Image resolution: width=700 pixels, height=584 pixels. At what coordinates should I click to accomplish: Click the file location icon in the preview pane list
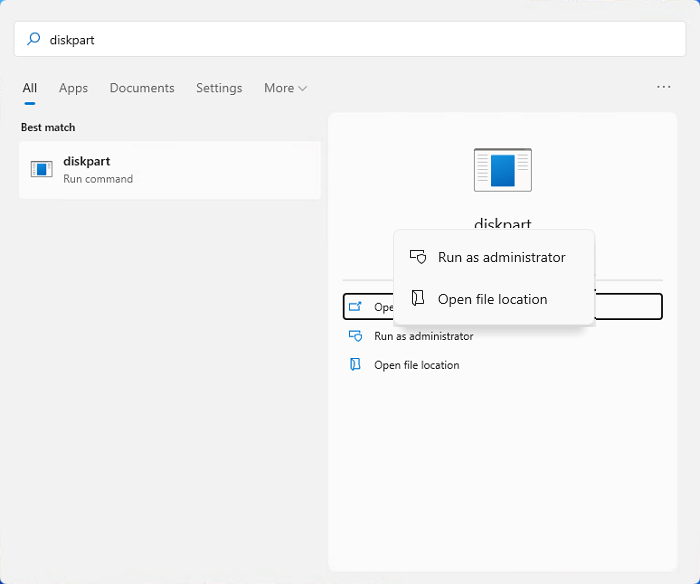pos(355,365)
